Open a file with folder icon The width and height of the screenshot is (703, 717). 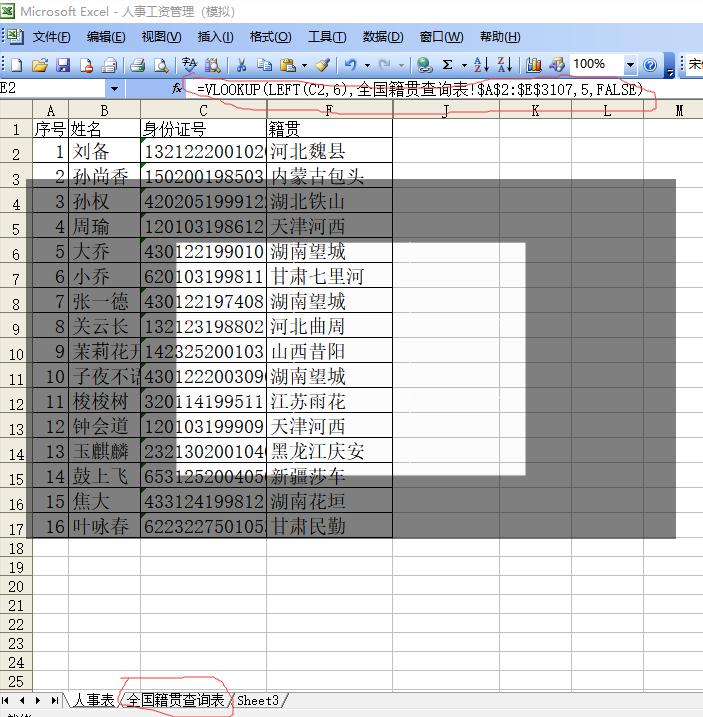tap(40, 65)
